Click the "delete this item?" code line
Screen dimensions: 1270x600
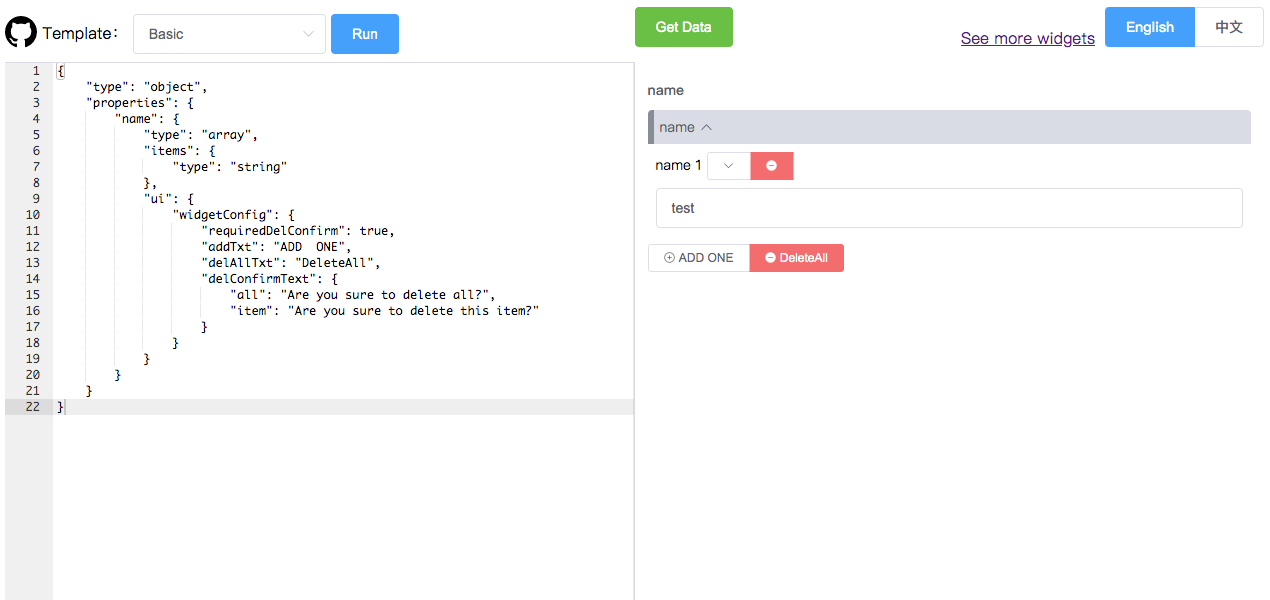coord(385,311)
